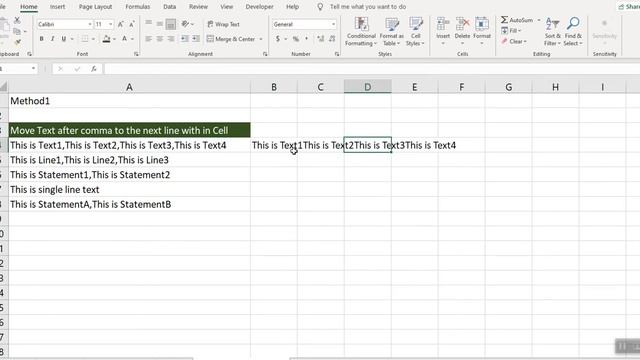Click the Format Painter brush icon
The width and height of the screenshot is (640, 360).
pos(17,42)
